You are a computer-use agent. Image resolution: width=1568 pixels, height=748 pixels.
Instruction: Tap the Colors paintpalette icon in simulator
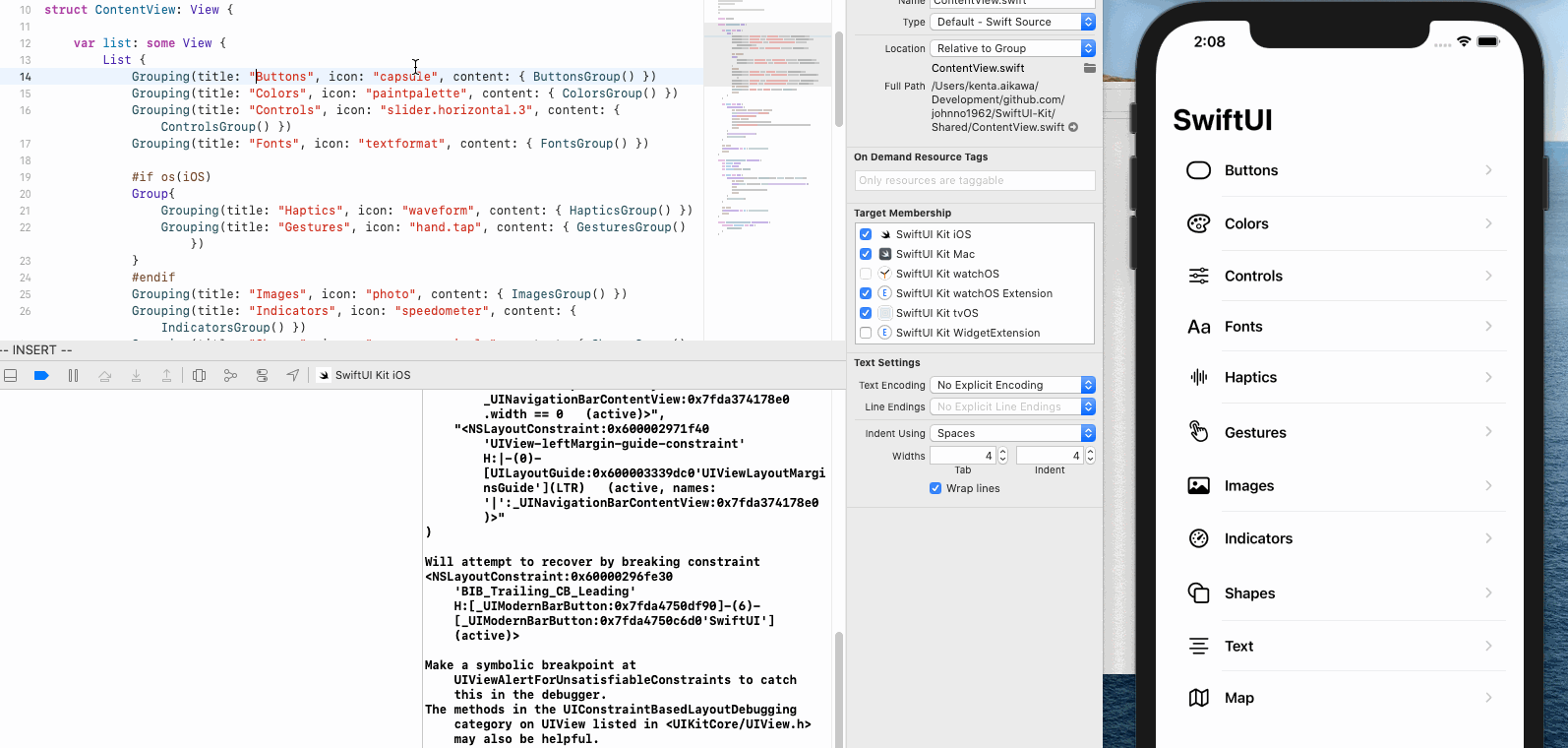click(x=1198, y=223)
